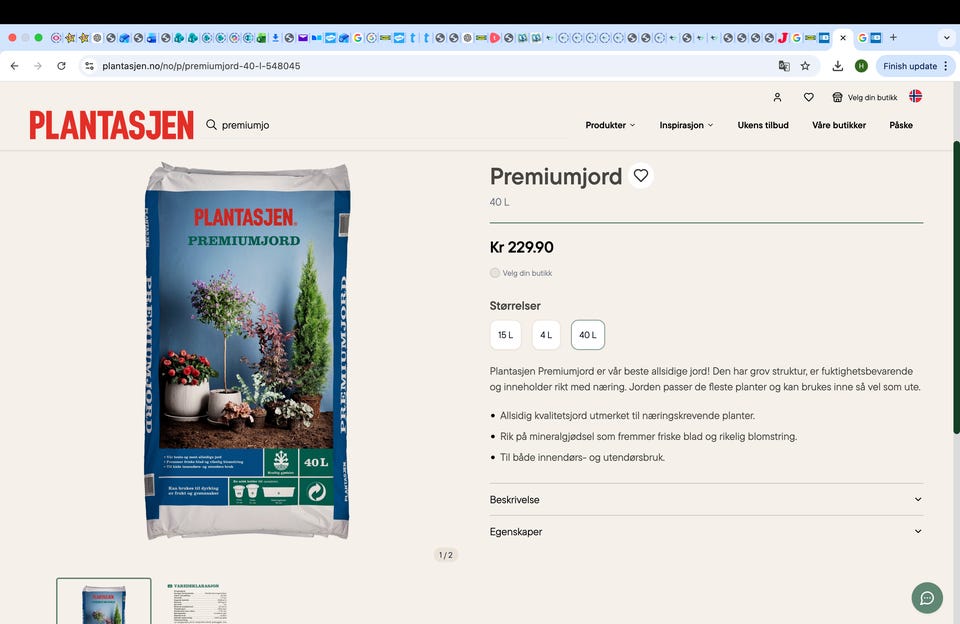
Task: Open the green H profile avatar
Action: point(861,66)
